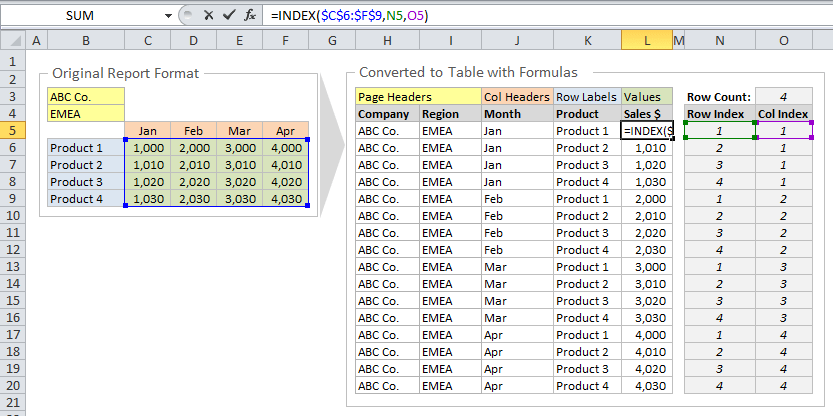The width and height of the screenshot is (833, 416).
Task: Select the 4,030 cell in Sales $ column
Action: 646,386
